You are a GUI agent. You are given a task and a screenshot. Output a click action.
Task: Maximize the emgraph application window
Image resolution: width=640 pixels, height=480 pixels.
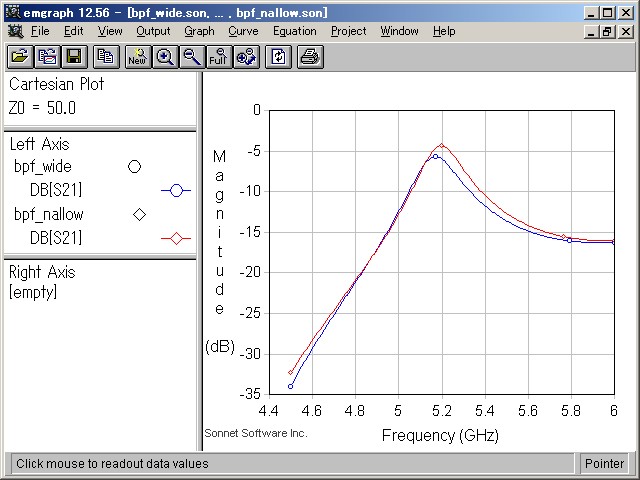pos(607,13)
